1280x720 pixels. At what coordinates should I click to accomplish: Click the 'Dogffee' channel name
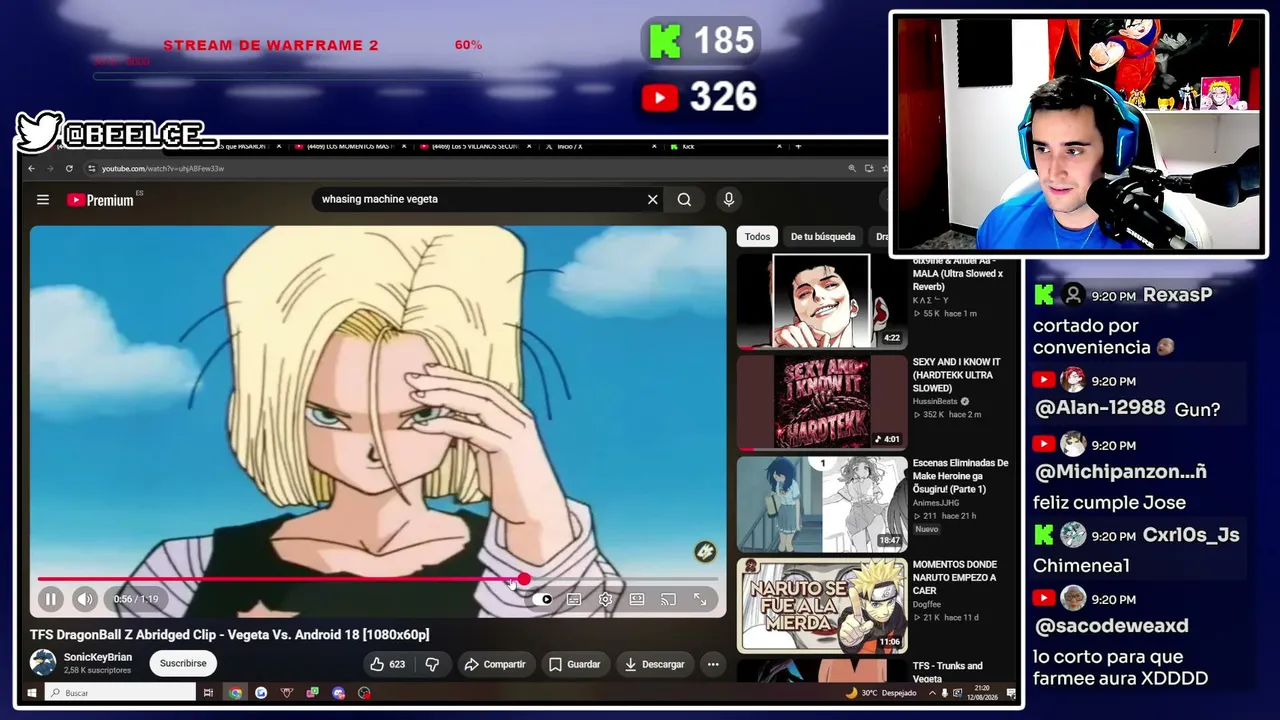coord(928,604)
